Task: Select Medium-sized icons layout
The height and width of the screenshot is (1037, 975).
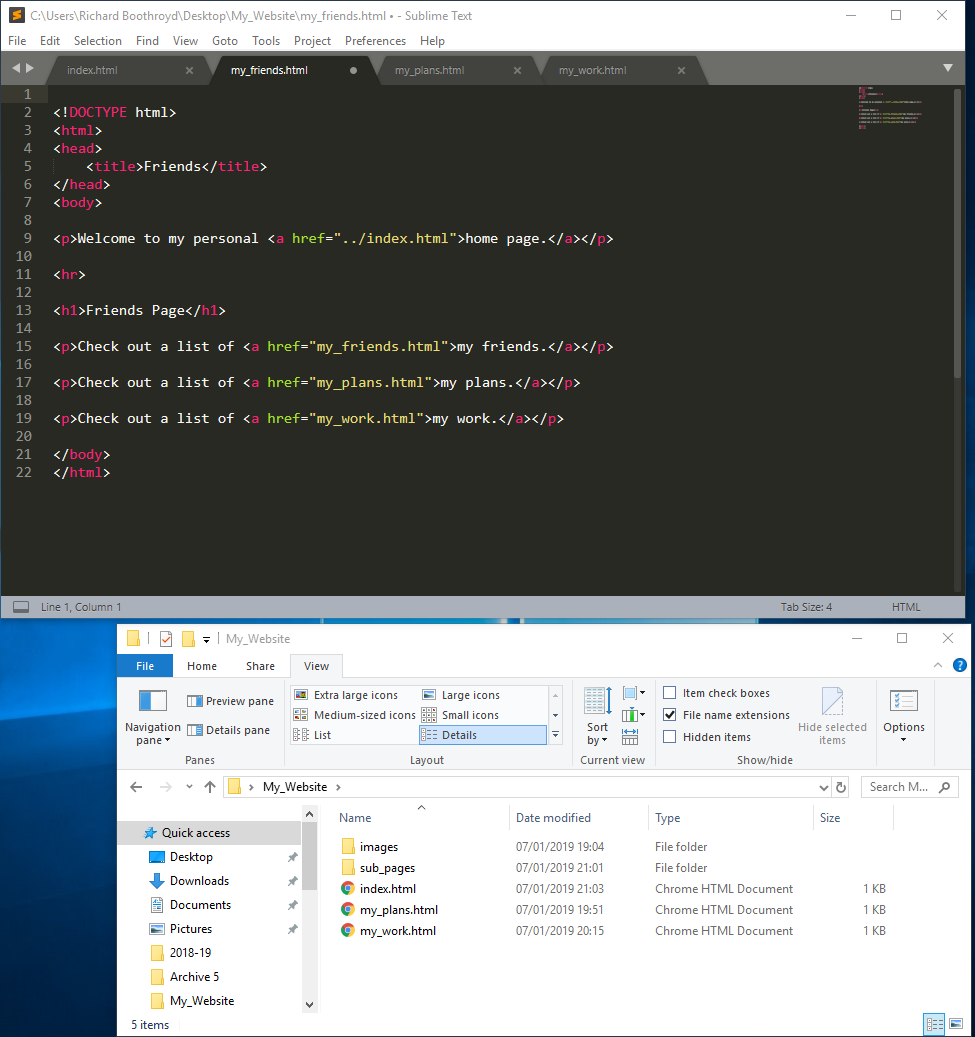Action: point(355,715)
